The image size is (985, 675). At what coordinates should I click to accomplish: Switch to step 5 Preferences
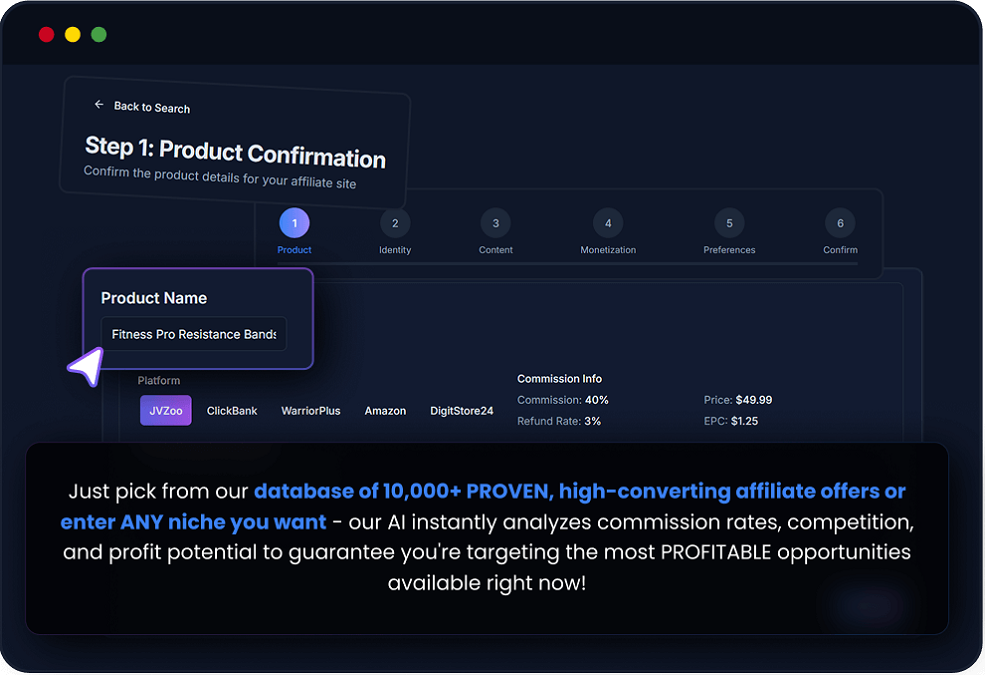tap(729, 223)
